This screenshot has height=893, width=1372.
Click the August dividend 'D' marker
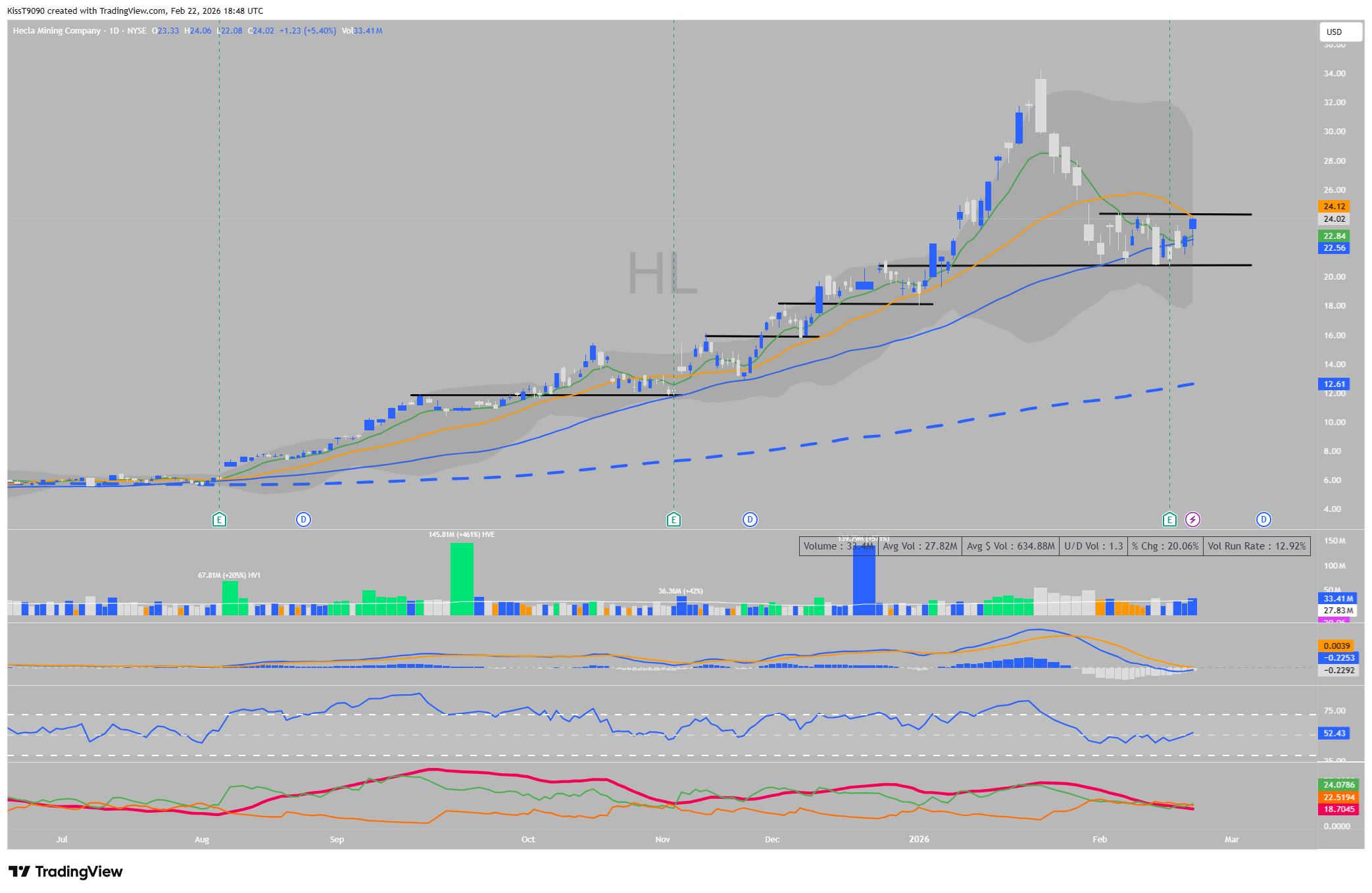pyautogui.click(x=303, y=520)
